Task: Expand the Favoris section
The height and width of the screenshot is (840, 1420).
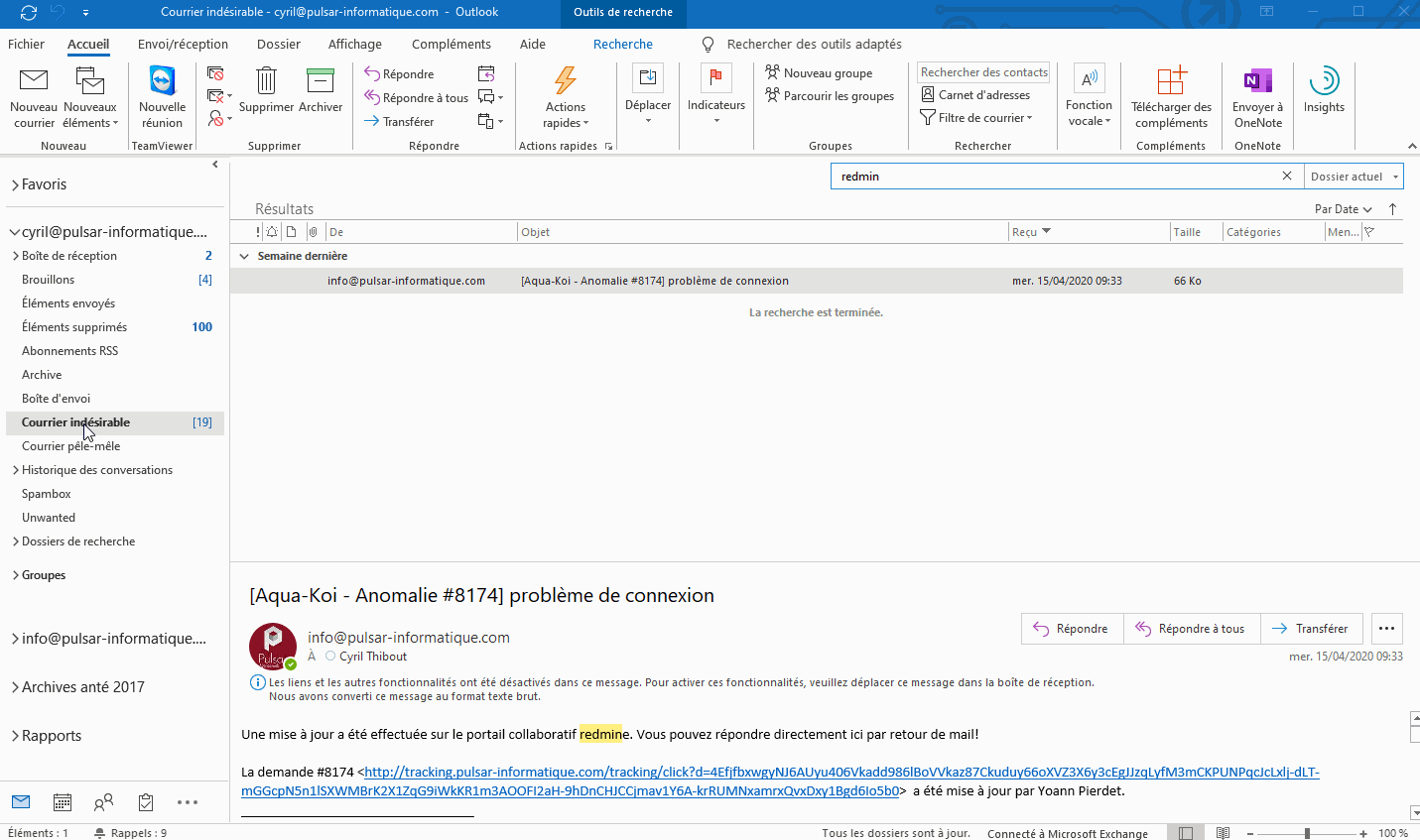Action: 15,184
